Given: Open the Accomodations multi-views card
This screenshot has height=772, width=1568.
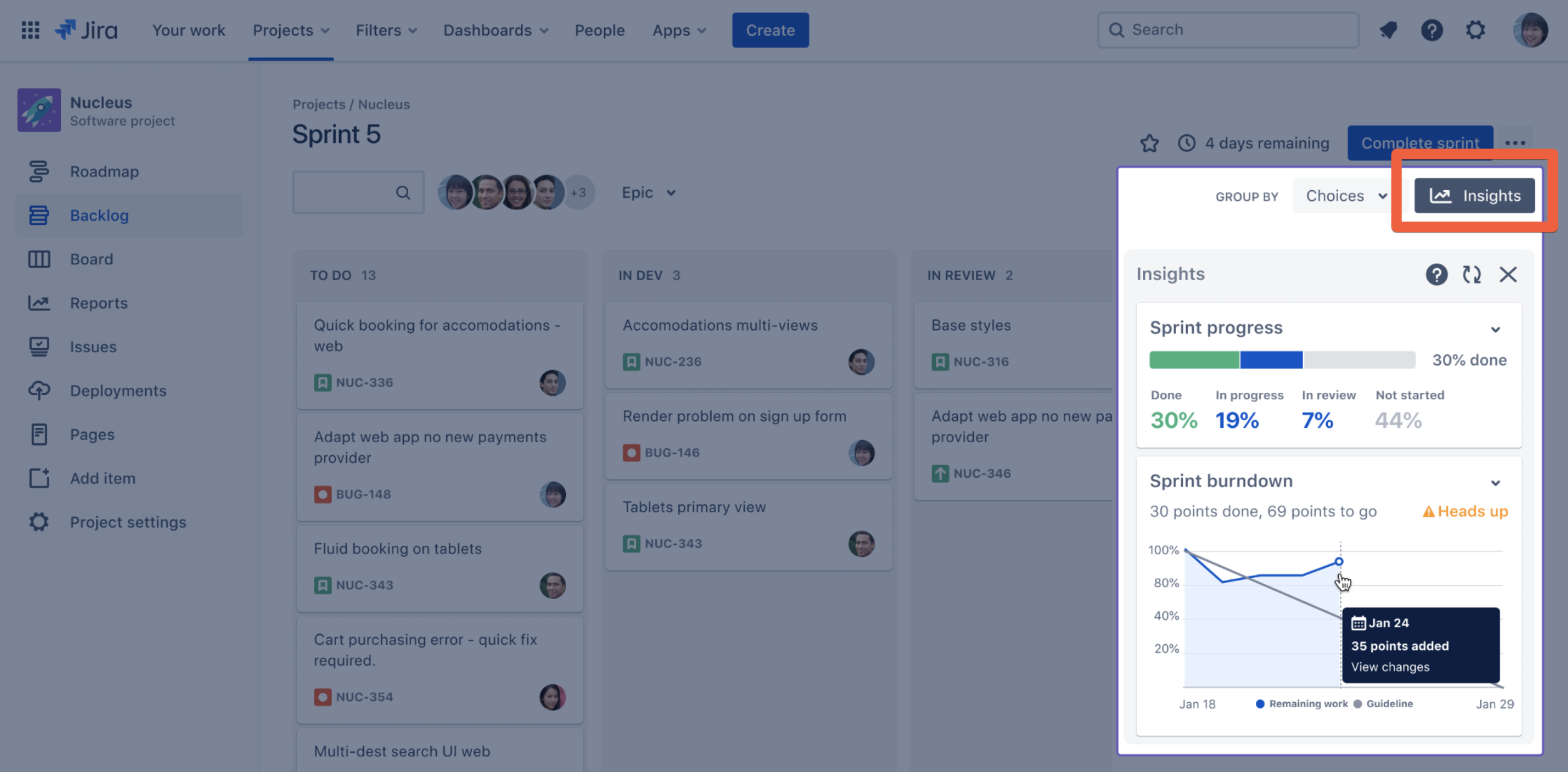Looking at the screenshot, I should click(x=748, y=345).
